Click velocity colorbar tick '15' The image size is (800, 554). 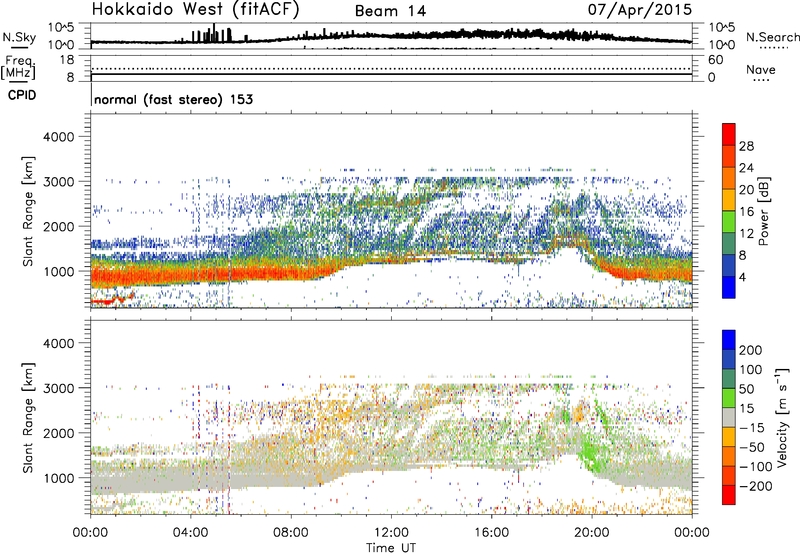point(746,408)
